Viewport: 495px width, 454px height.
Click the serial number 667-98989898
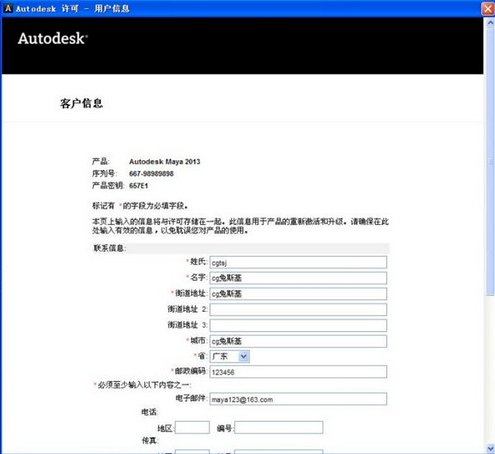click(x=151, y=174)
